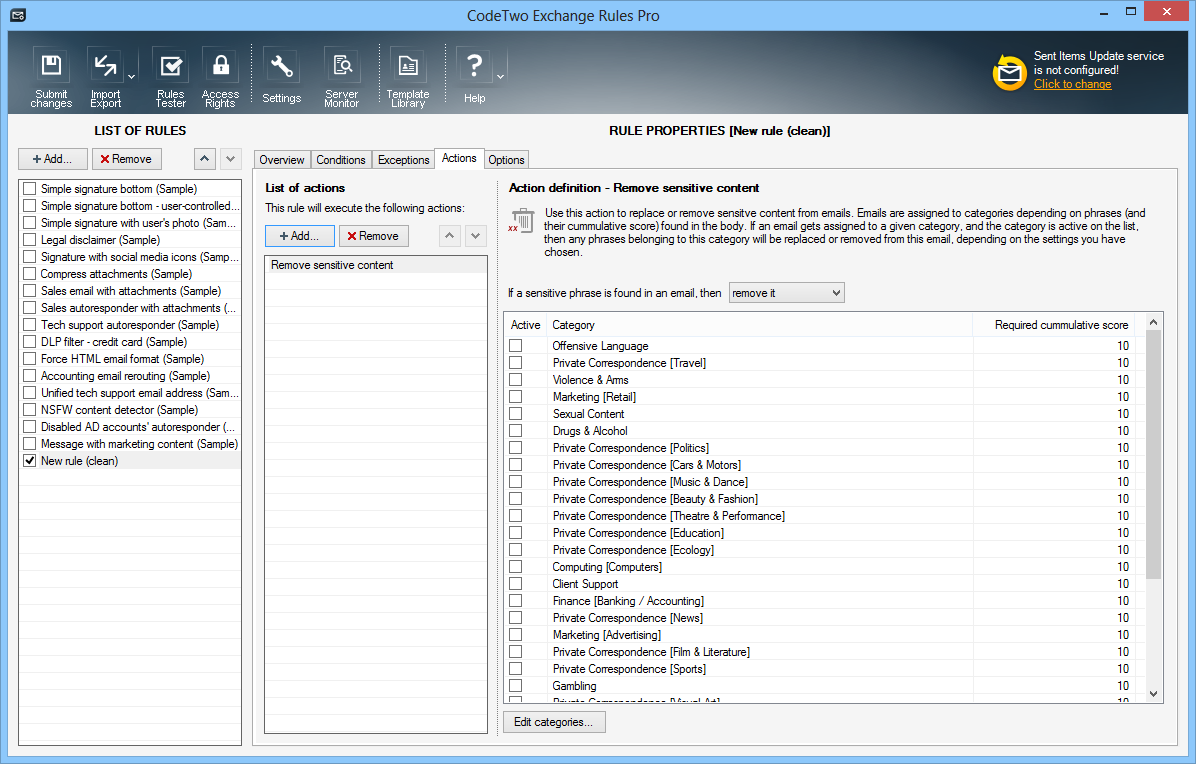Click the Required cummulative score column header
The image size is (1196, 764).
(1053, 325)
